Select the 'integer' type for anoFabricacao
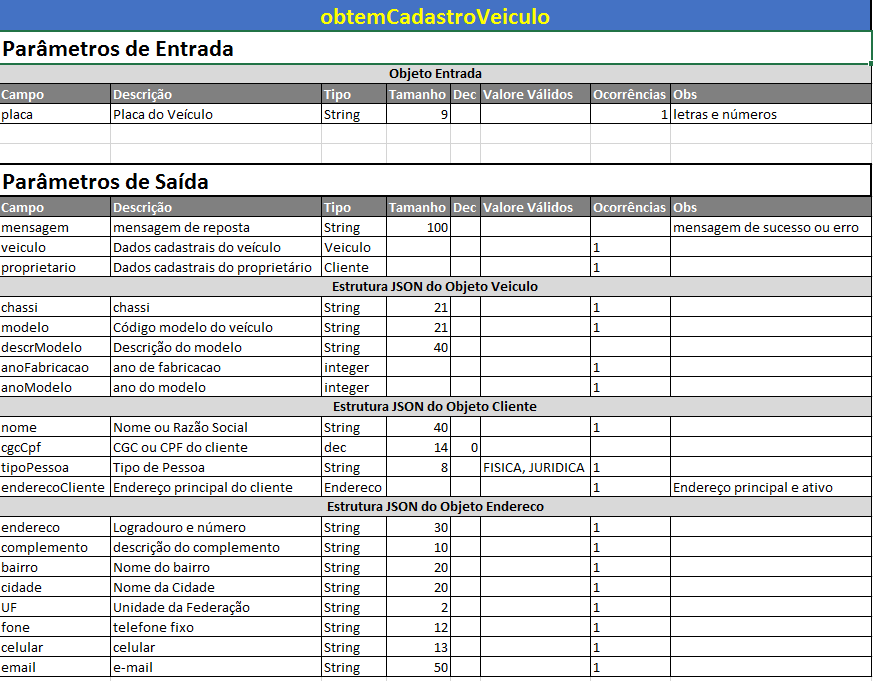Screen dimensions: 873x681 click(354, 368)
